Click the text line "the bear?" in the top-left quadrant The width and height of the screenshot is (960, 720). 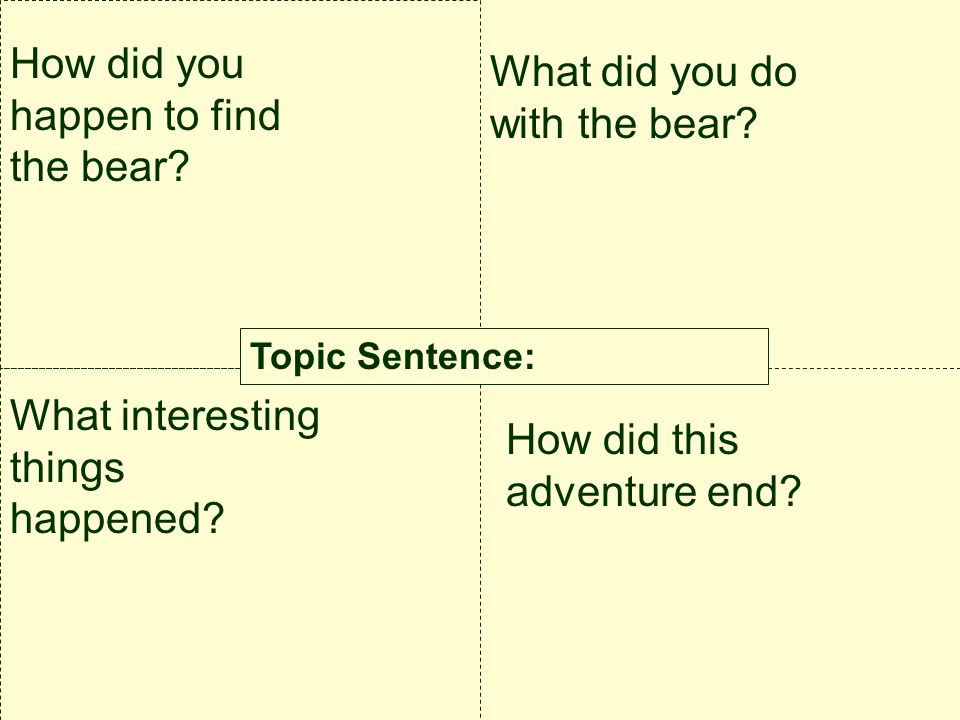100,167
